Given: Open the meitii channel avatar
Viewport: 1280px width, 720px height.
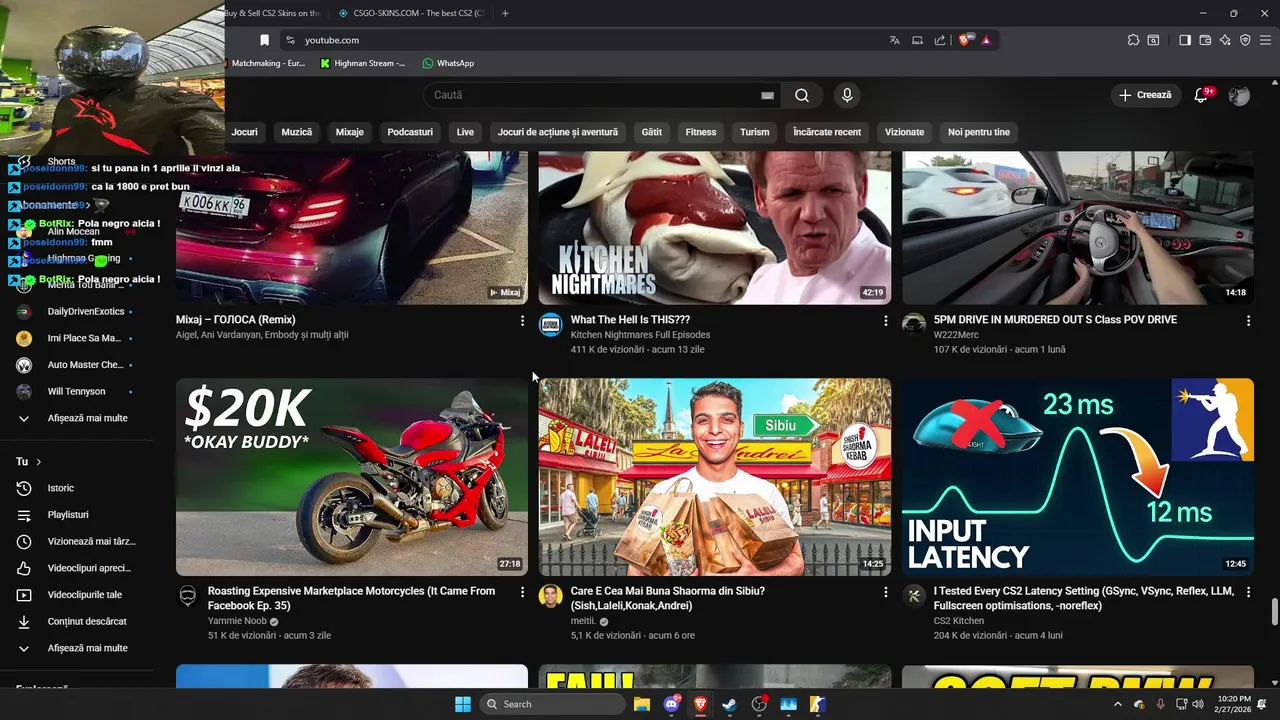Looking at the screenshot, I should tap(551, 596).
